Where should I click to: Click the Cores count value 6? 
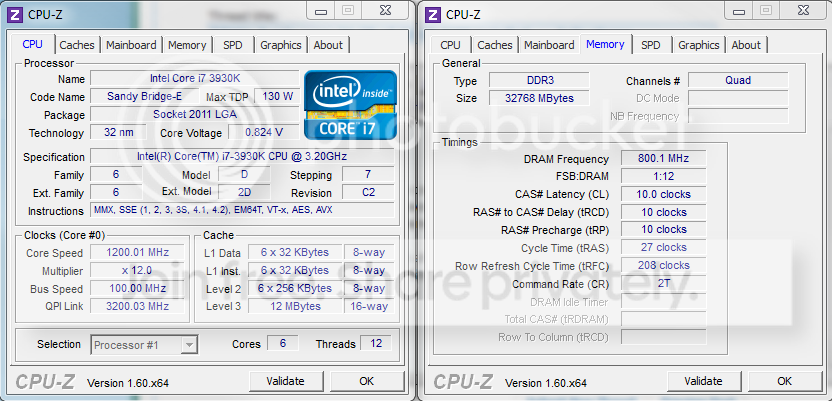coord(282,343)
